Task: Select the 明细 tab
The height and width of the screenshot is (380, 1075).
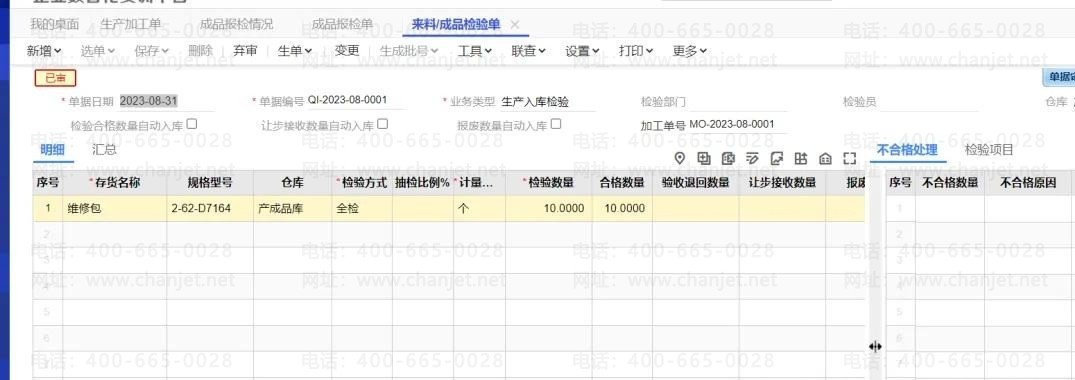Action: coord(52,150)
